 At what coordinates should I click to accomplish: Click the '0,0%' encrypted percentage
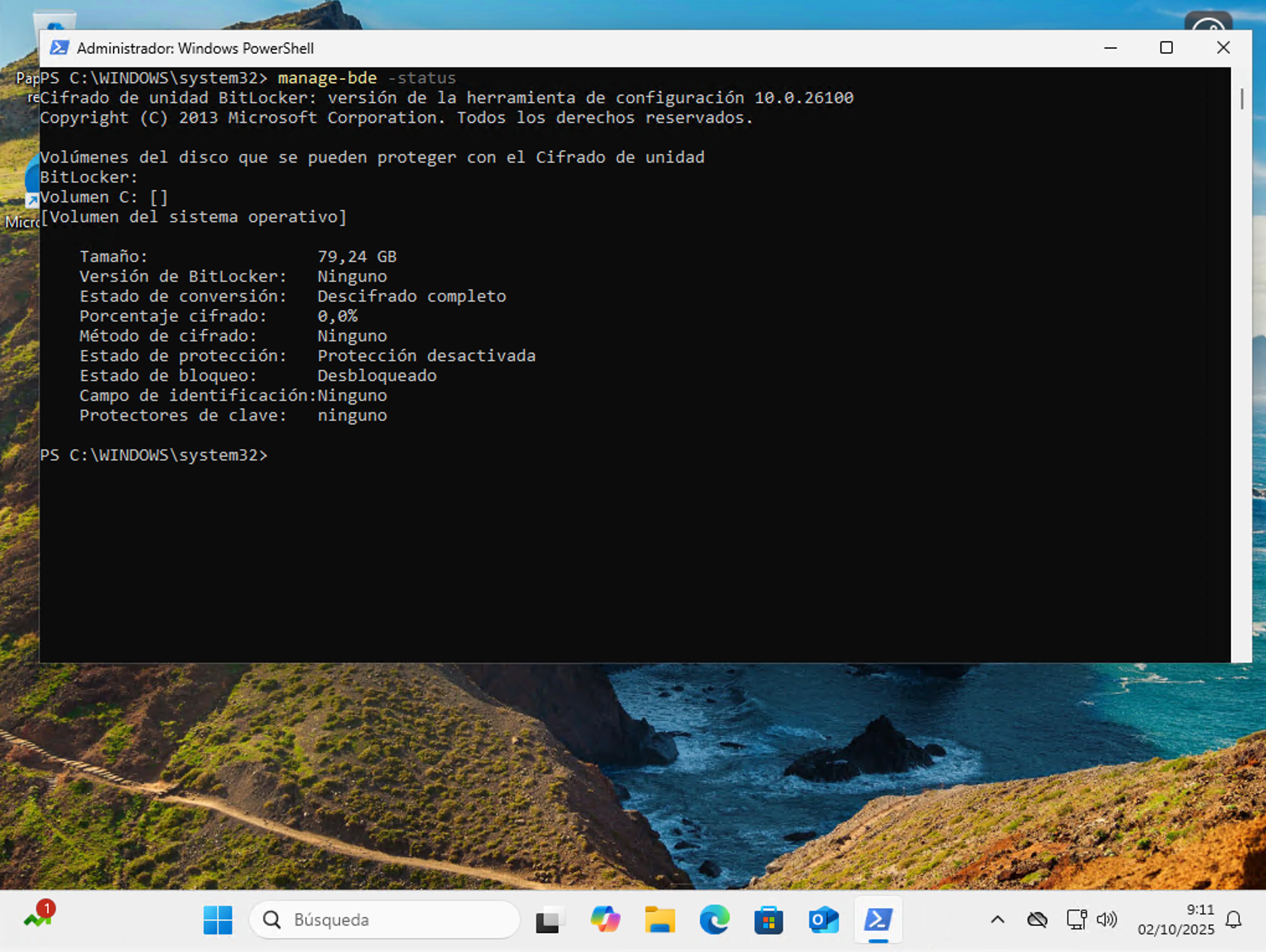337,317
